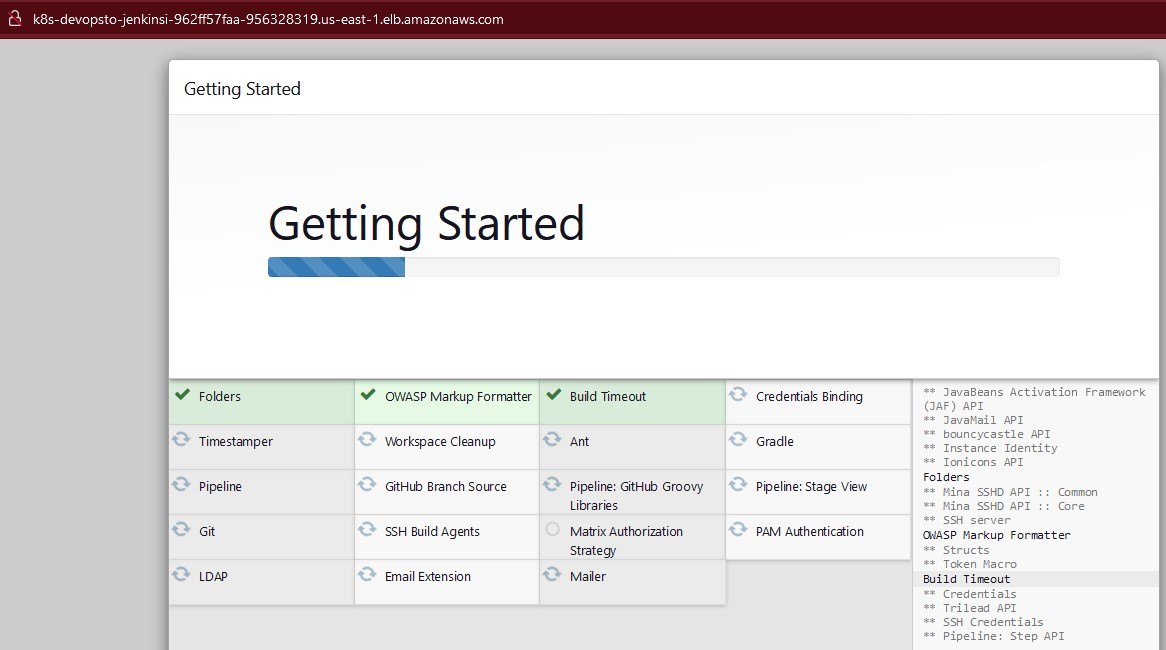Click the highlighted Build Timeout line in install log
This screenshot has height=650, width=1166.
coord(967,579)
